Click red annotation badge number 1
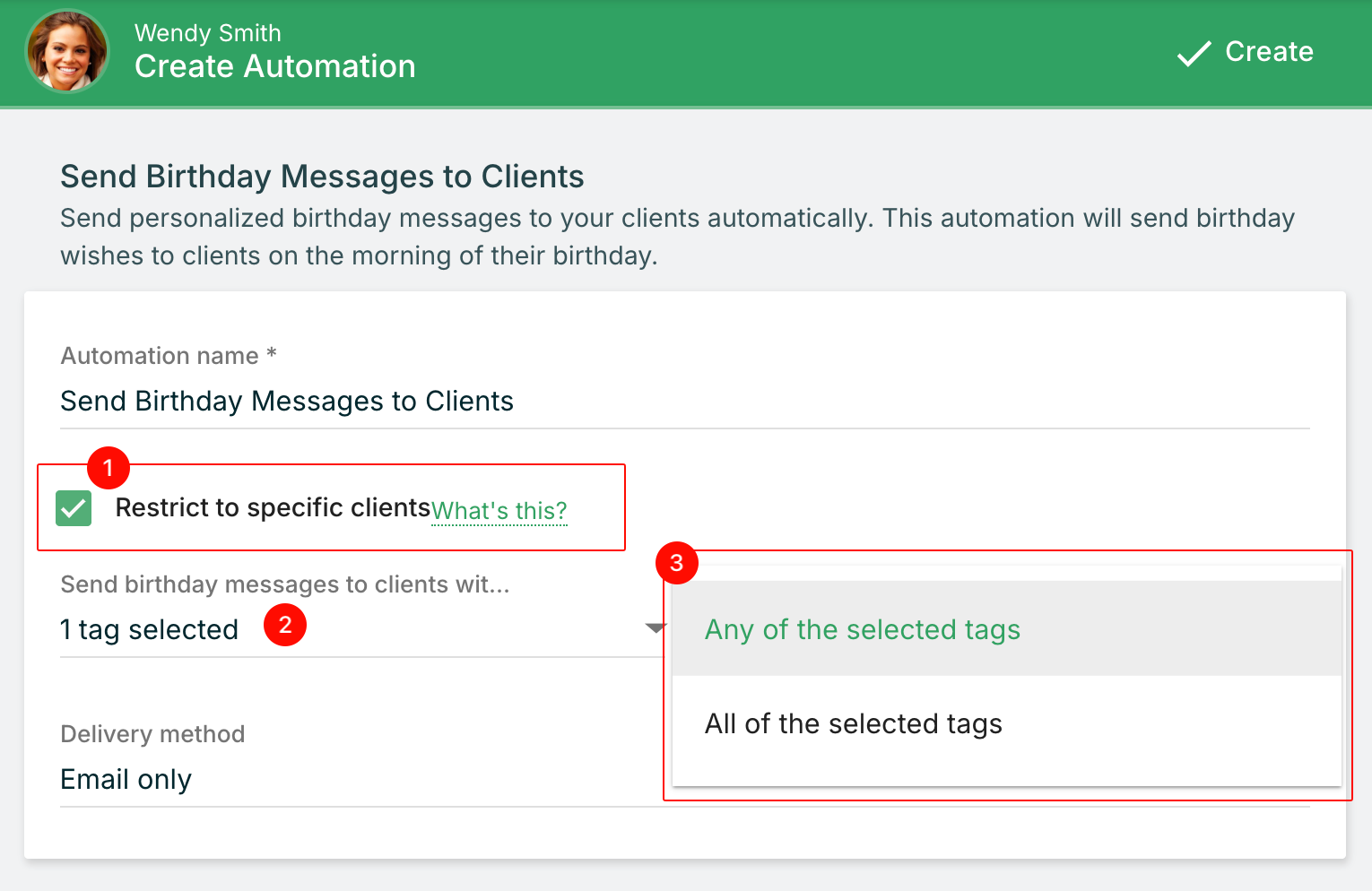 pyautogui.click(x=109, y=468)
